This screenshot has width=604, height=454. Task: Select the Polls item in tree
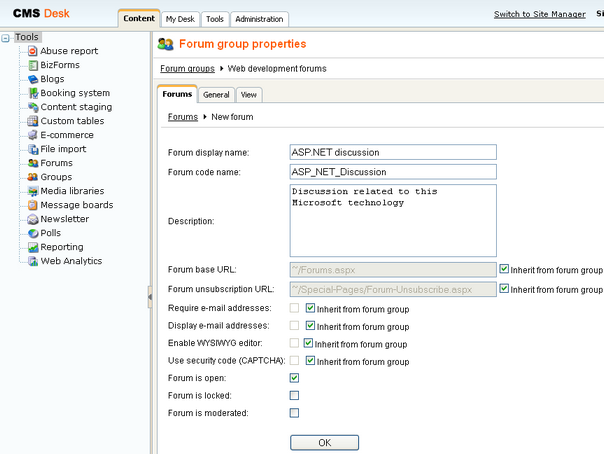coord(50,233)
